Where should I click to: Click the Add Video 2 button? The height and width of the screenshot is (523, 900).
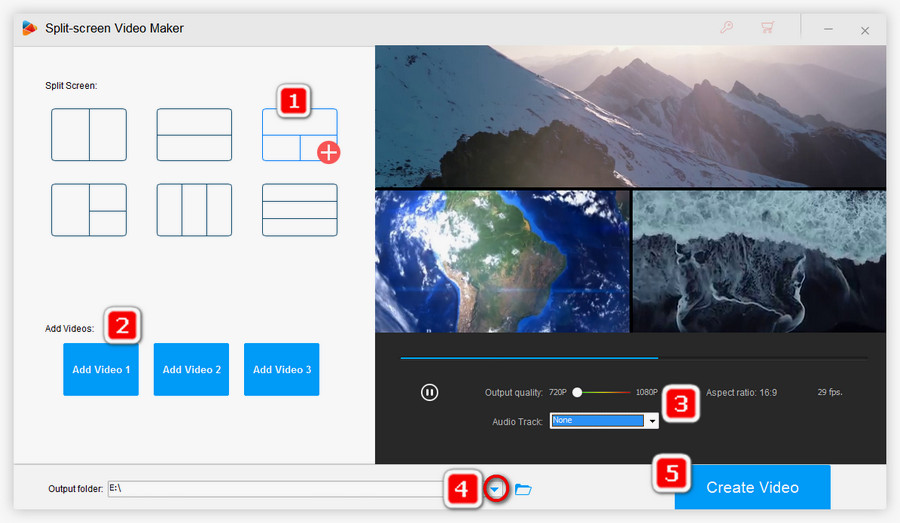[x=191, y=370]
